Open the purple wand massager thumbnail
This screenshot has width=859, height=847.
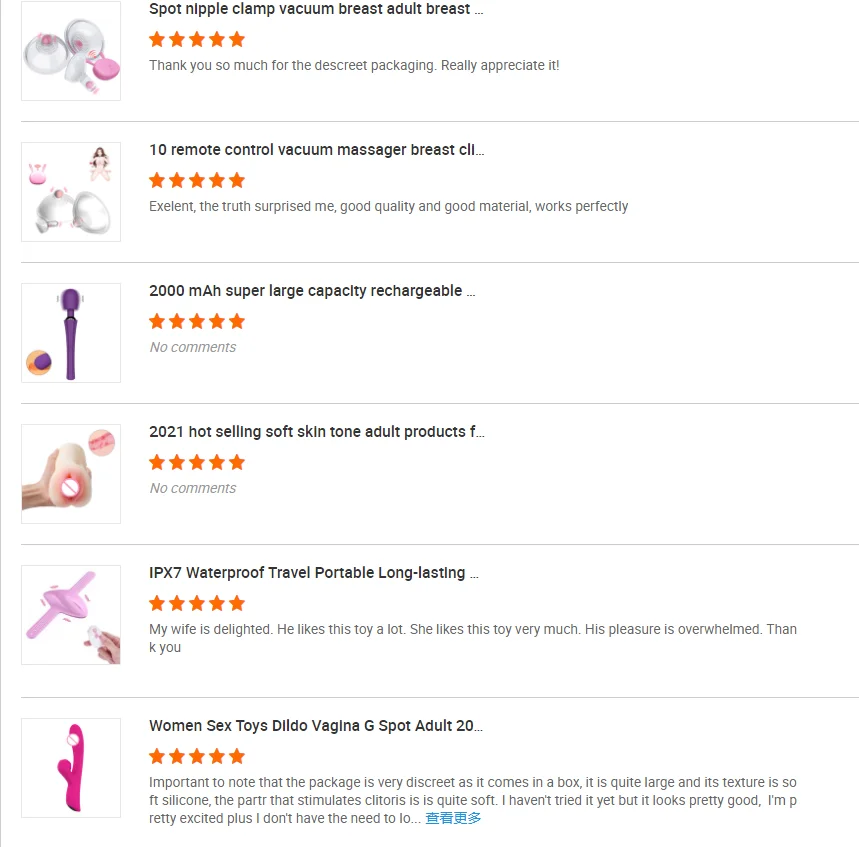71,333
